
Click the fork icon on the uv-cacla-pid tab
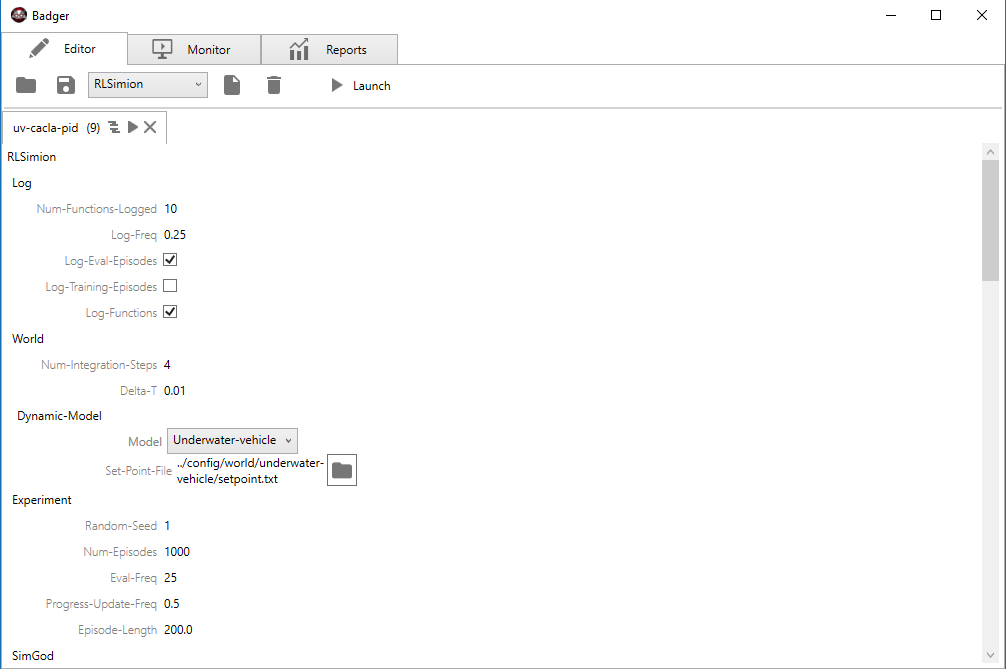(x=114, y=127)
